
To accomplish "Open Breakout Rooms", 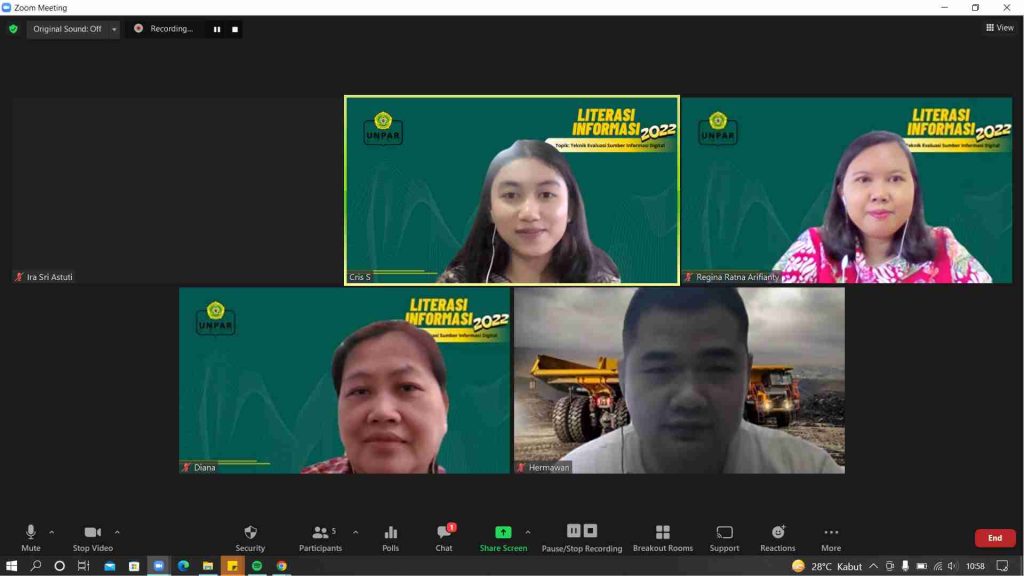I will 662,537.
